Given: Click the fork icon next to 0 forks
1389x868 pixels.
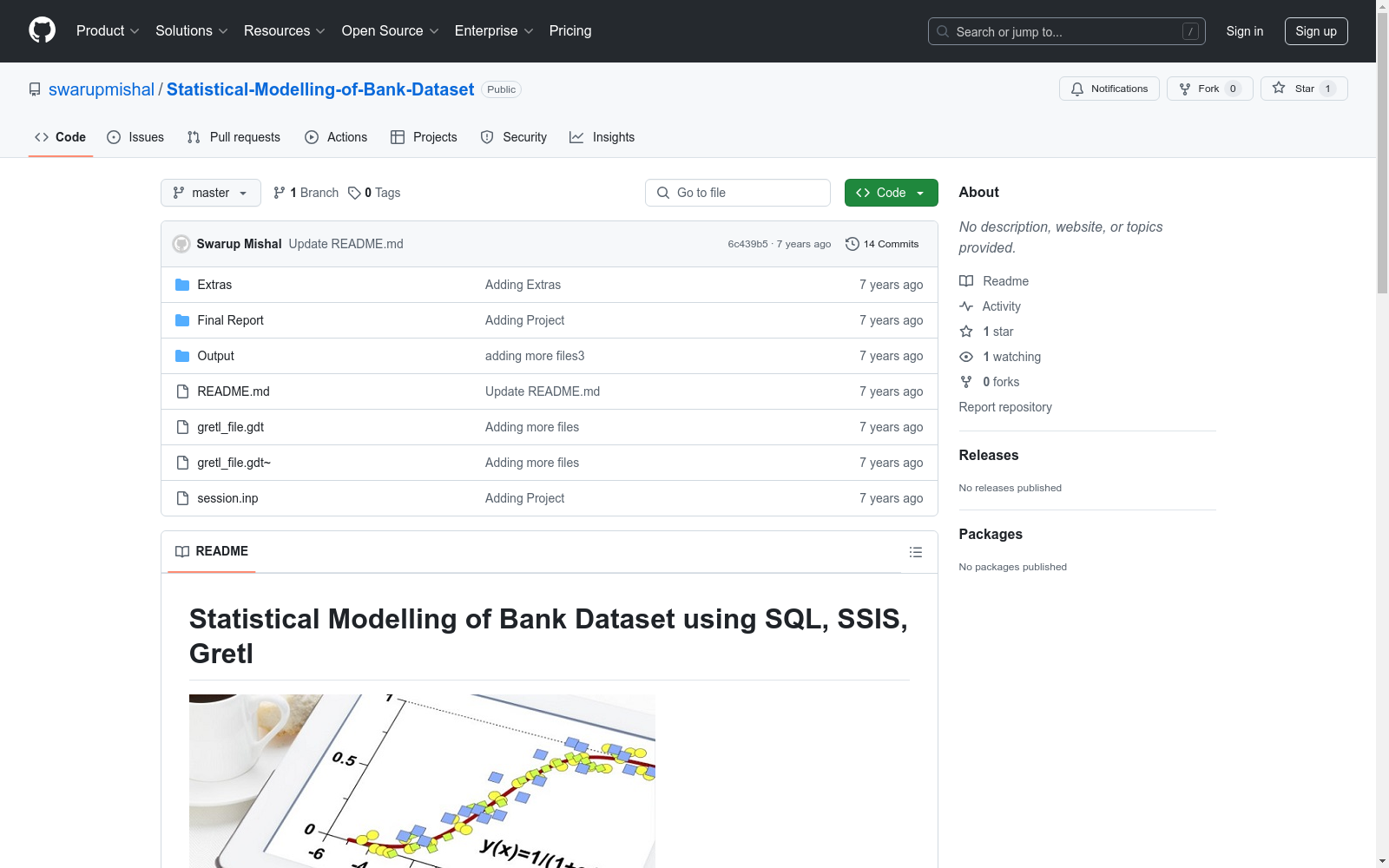Looking at the screenshot, I should point(966,382).
